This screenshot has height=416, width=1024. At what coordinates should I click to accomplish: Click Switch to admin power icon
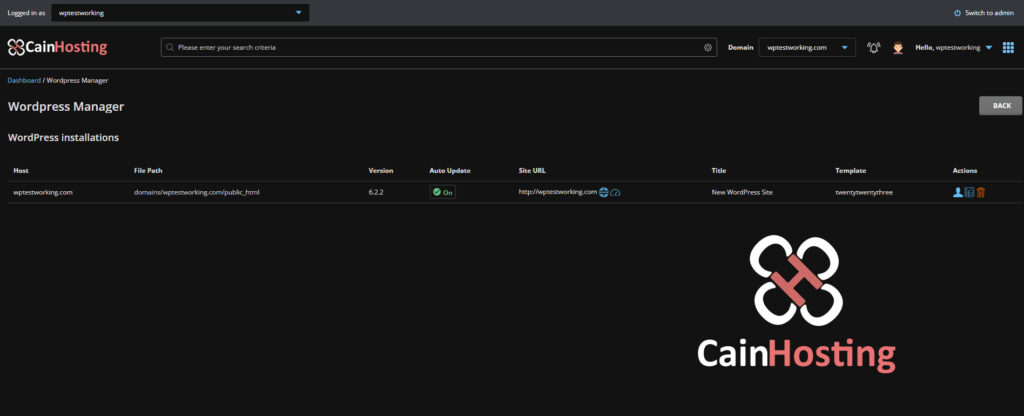coord(957,13)
